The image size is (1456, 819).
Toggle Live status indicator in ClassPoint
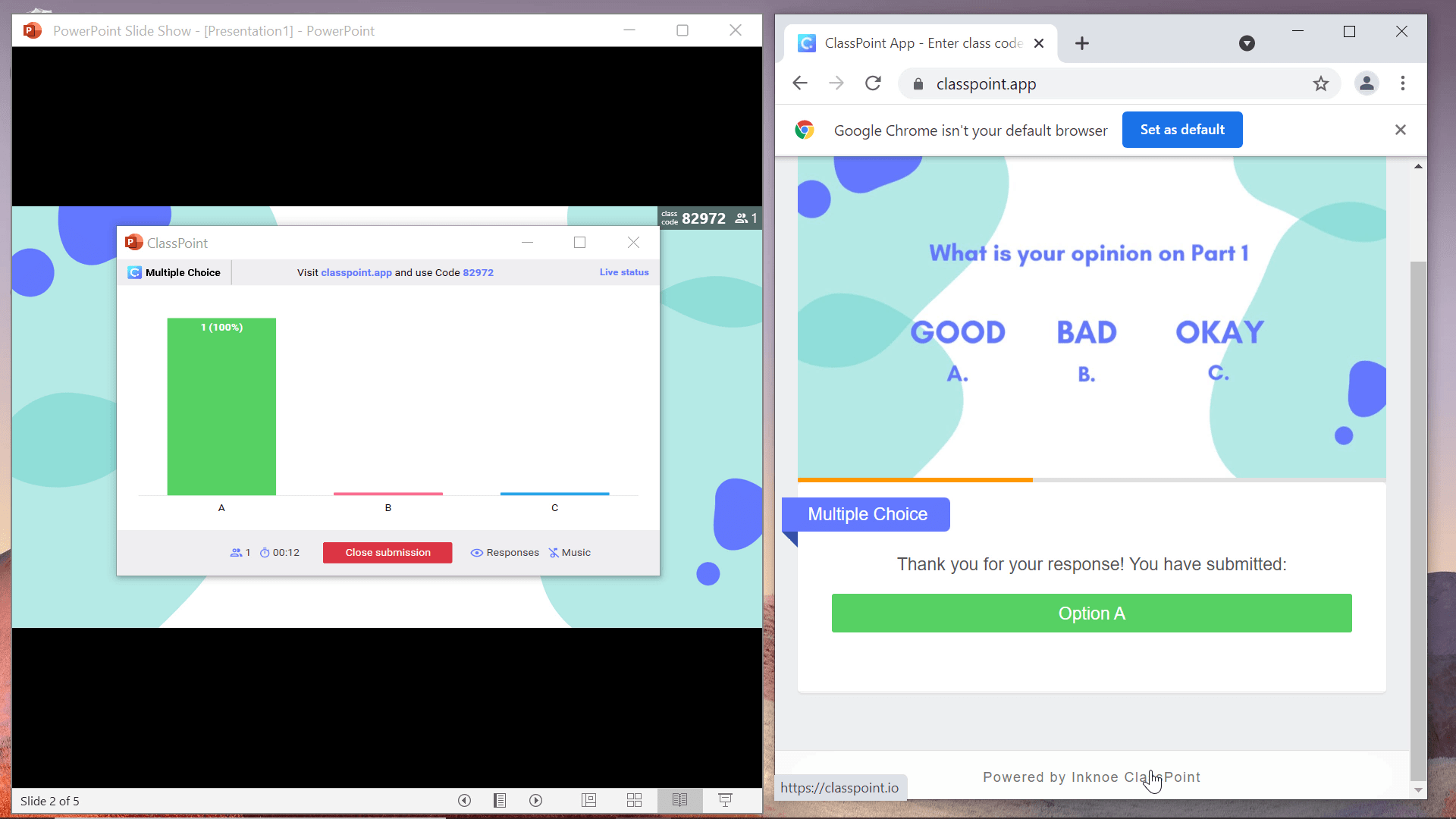[624, 272]
